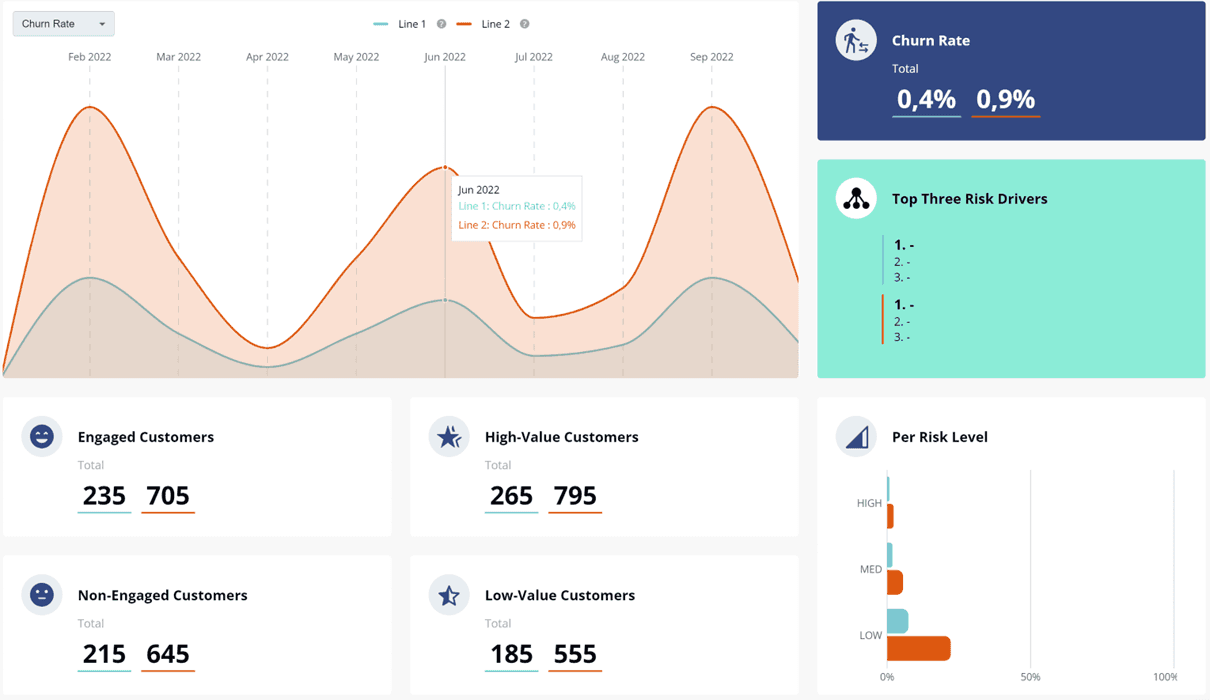Click the 0,9% churn rate value
Screen dimensions: 1210x700
coord(1006,99)
